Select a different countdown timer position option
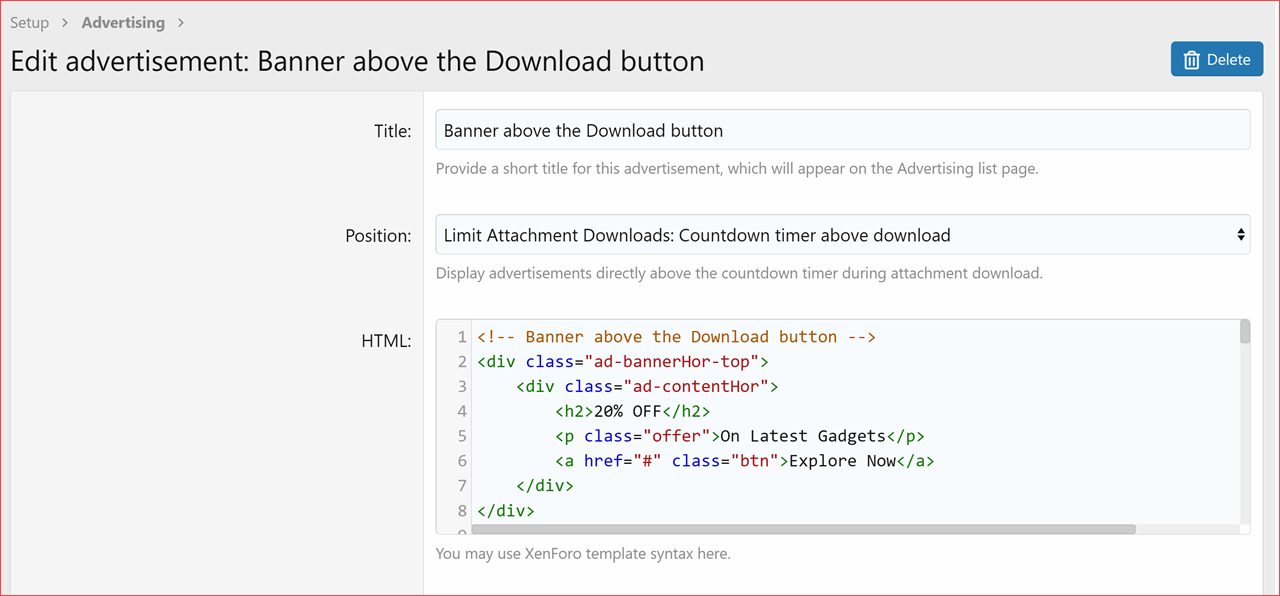The height and width of the screenshot is (596, 1280). (840, 234)
